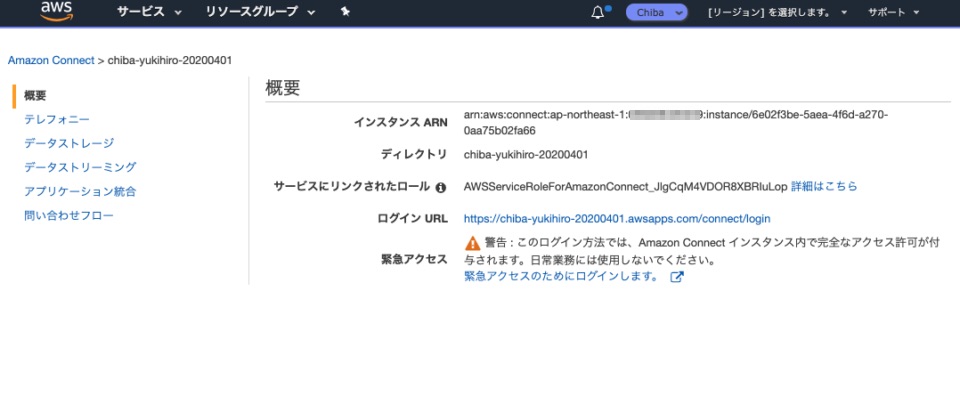960x396 pixels.
Task: Open the AWS logo home
Action: pos(56,11)
